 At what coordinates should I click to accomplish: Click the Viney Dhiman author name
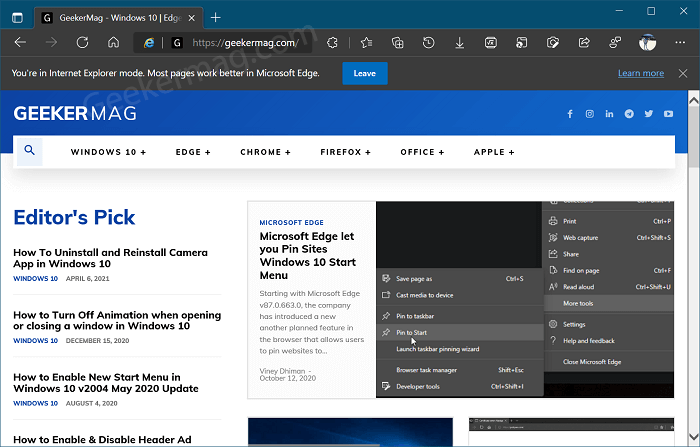282,371
